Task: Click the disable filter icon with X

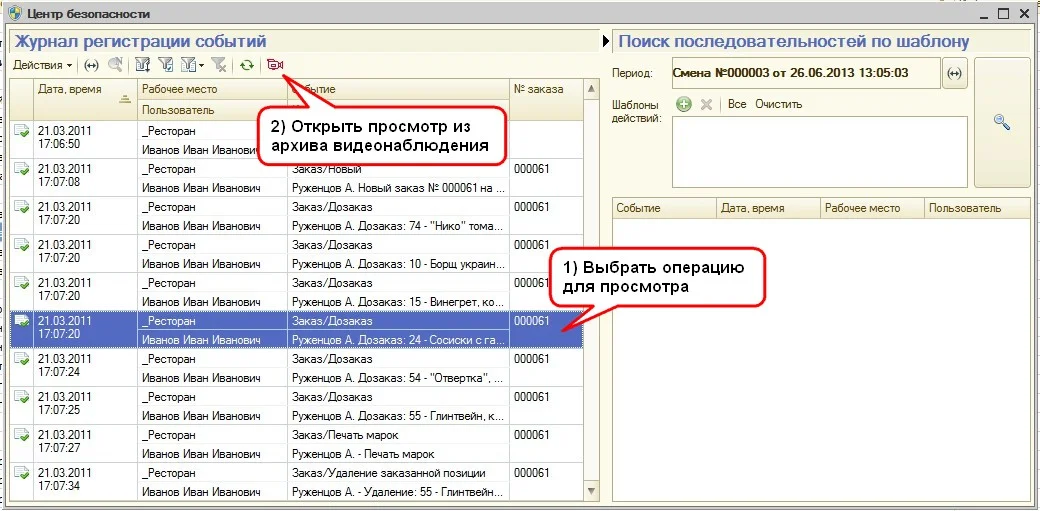Action: click(219, 65)
